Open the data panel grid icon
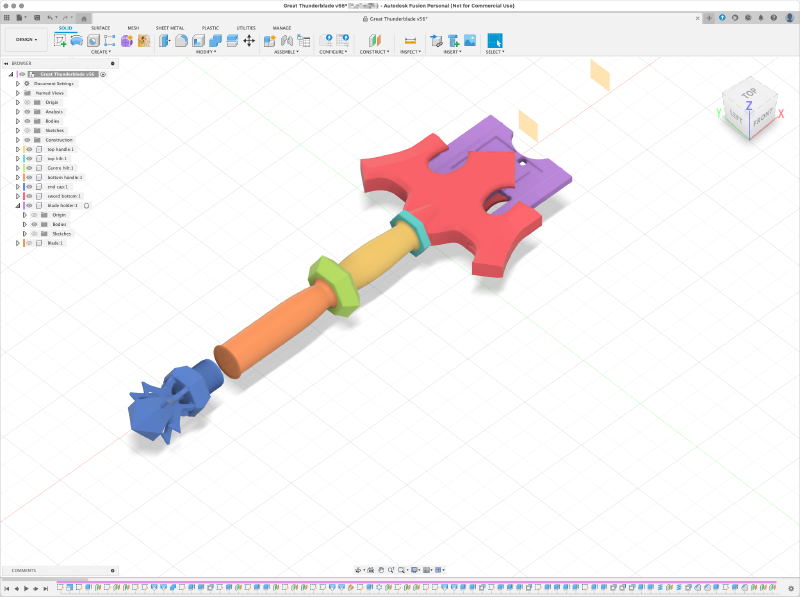Viewport: 800px width, 597px height. [x=7, y=18]
